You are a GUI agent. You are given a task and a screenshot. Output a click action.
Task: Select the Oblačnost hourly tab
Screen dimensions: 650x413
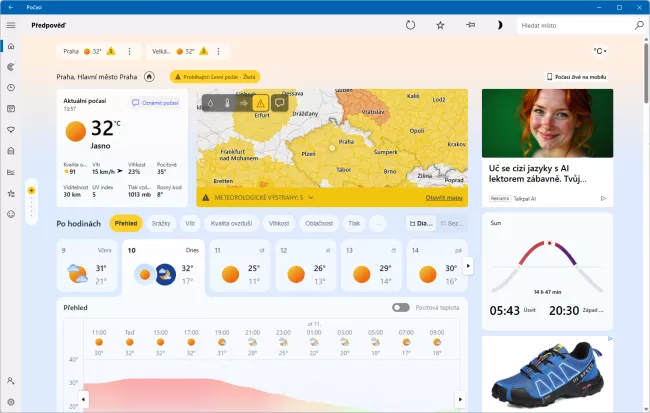[319, 223]
